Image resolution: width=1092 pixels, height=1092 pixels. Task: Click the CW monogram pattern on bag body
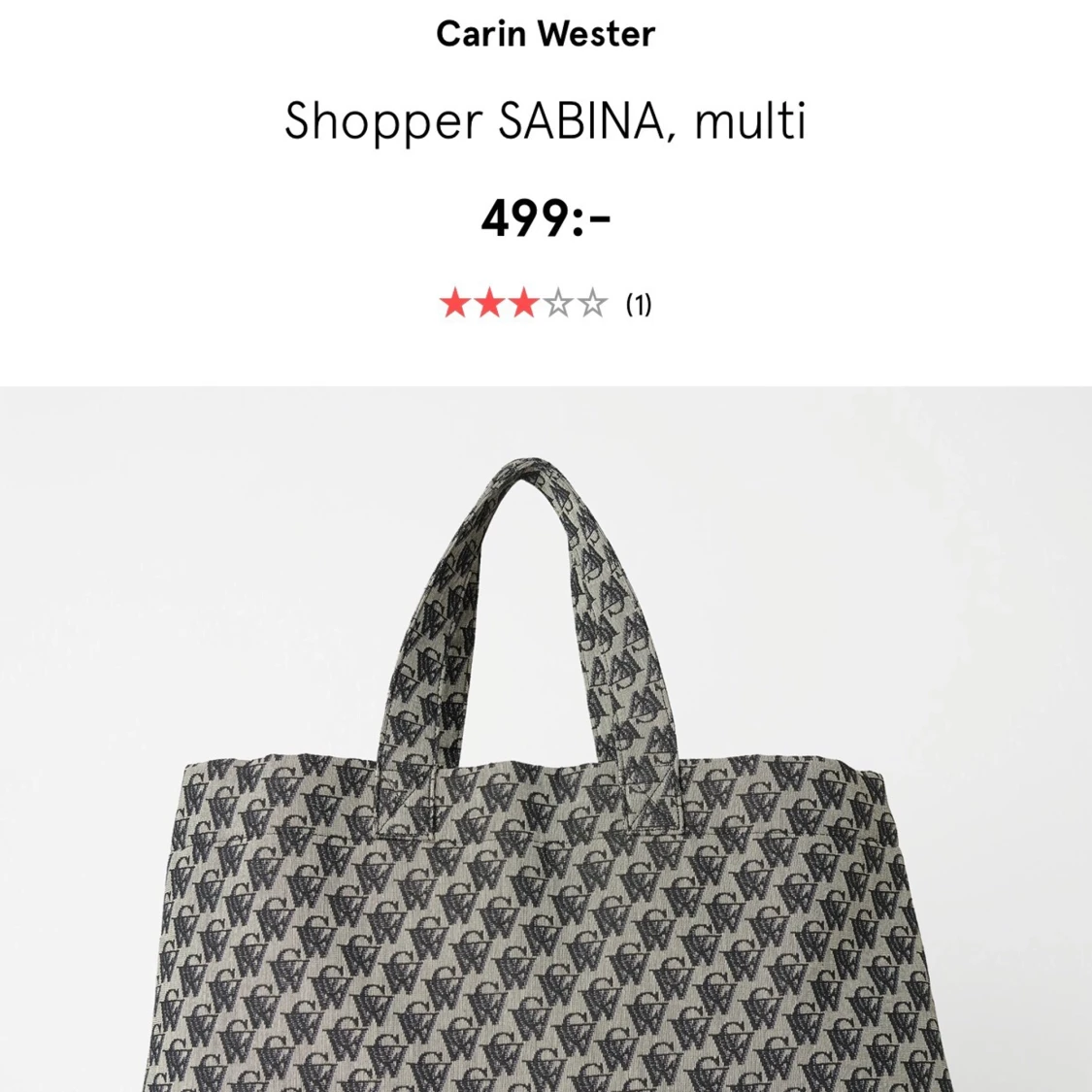pyautogui.click(x=544, y=961)
